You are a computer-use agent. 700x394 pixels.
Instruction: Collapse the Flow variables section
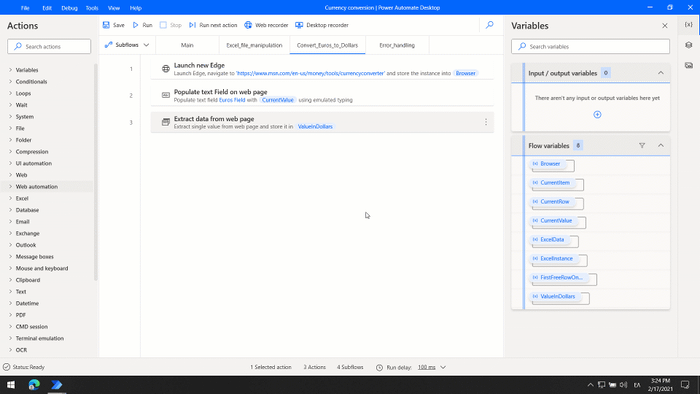661,145
